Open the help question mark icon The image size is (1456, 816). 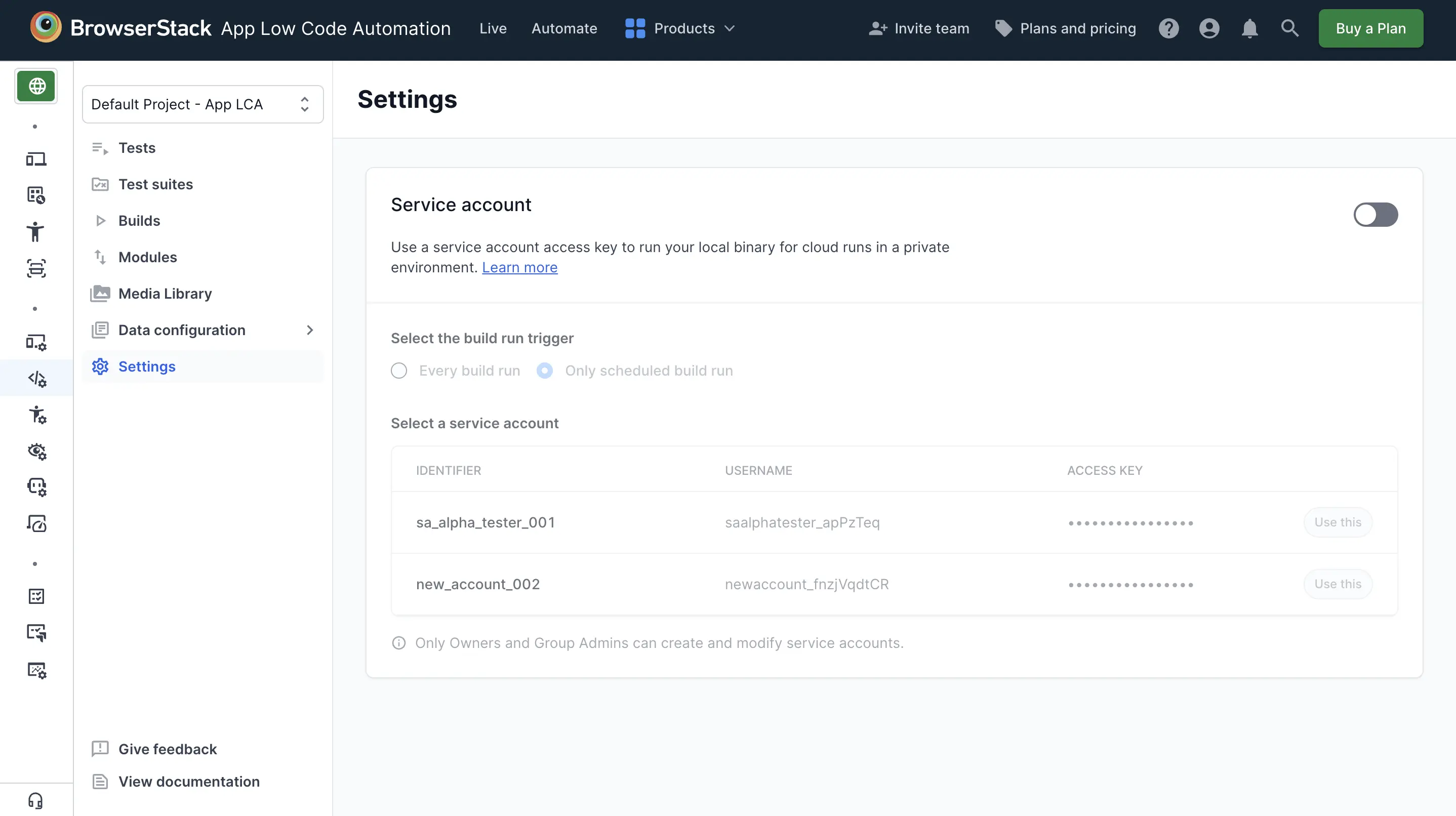(1168, 28)
